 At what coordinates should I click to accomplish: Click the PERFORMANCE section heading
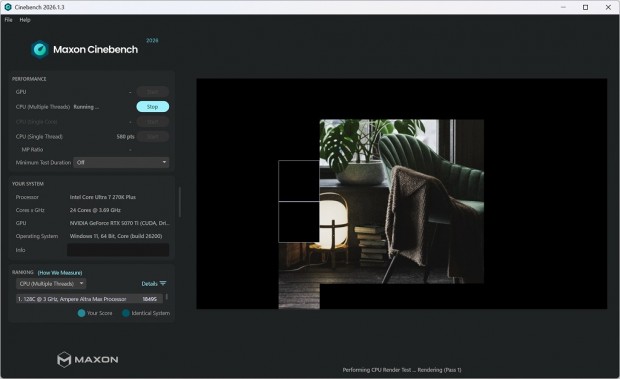pos(29,79)
